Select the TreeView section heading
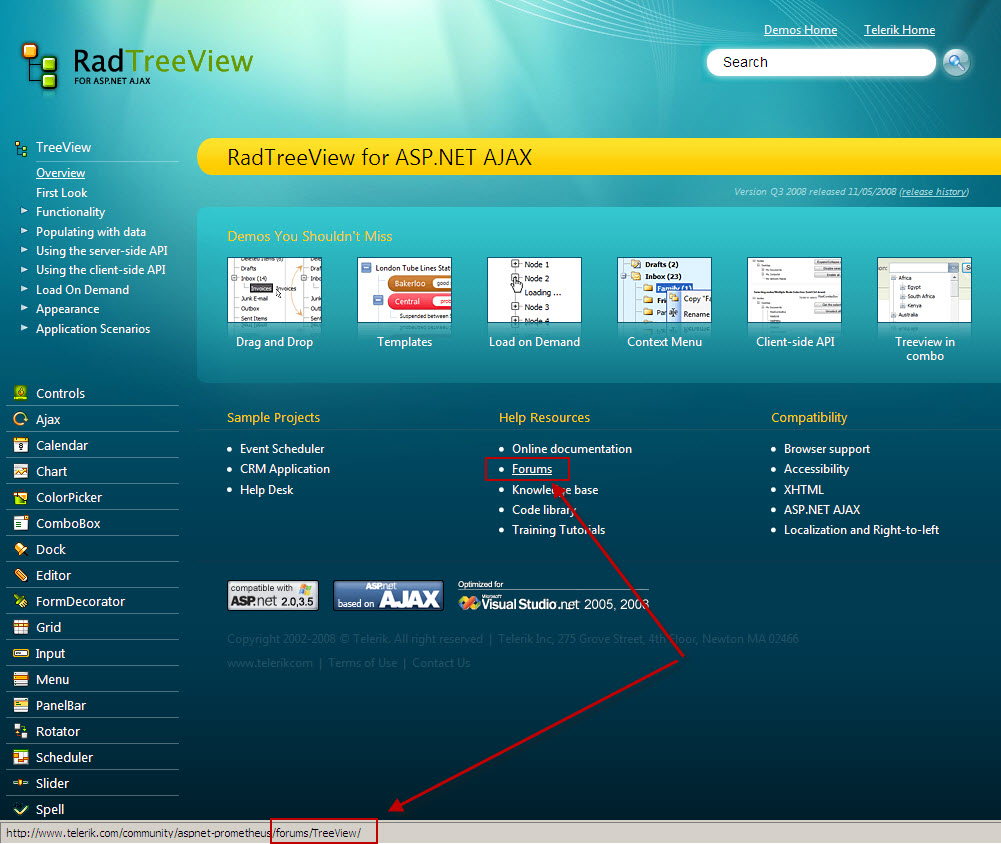The image size is (1001, 844). pyautogui.click(x=63, y=147)
